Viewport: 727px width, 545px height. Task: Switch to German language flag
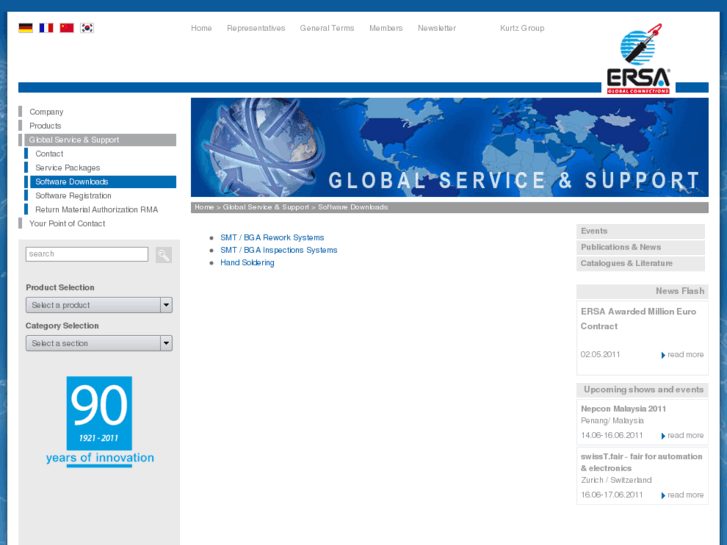click(26, 28)
